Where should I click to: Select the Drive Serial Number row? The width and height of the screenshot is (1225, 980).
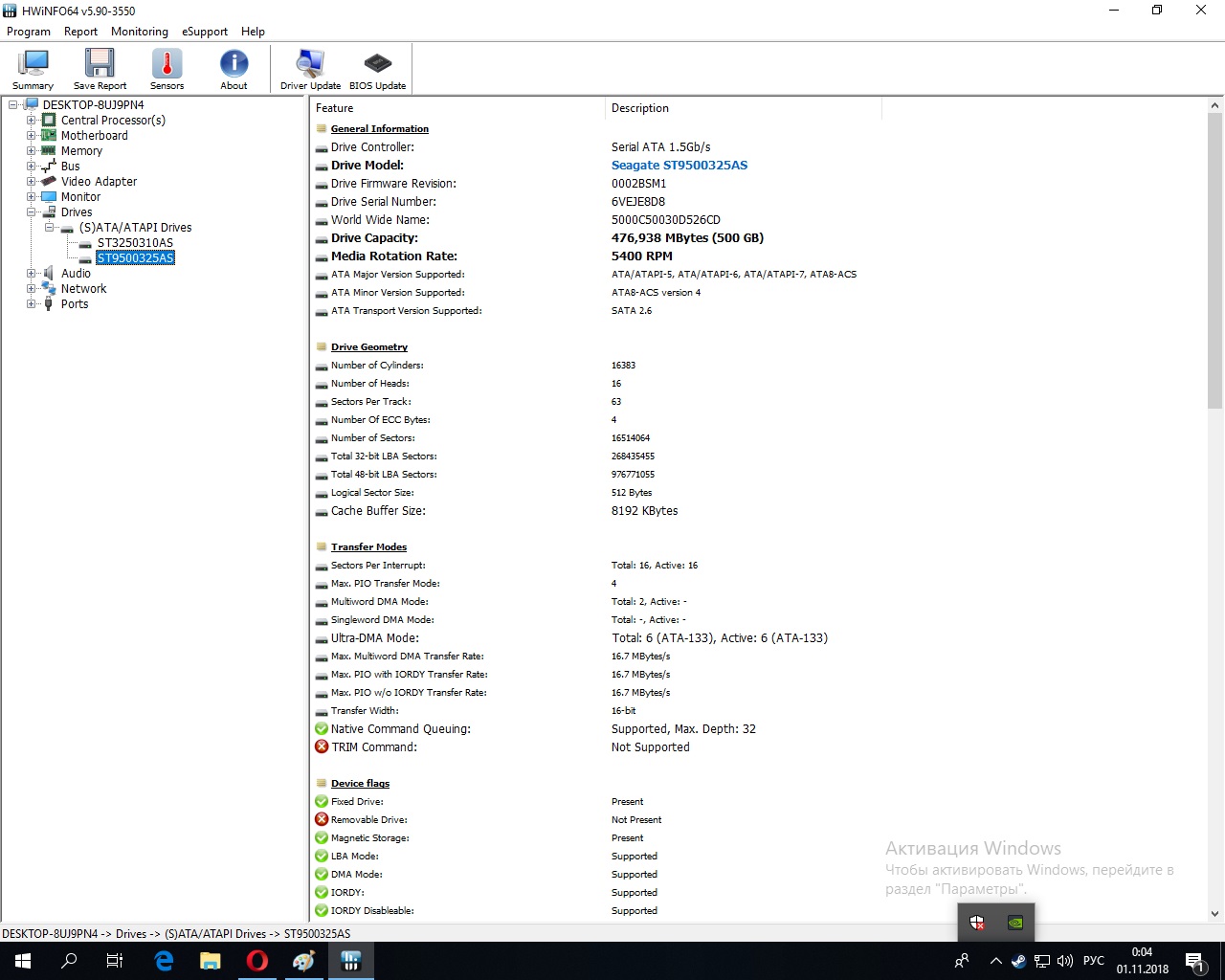pos(758,202)
